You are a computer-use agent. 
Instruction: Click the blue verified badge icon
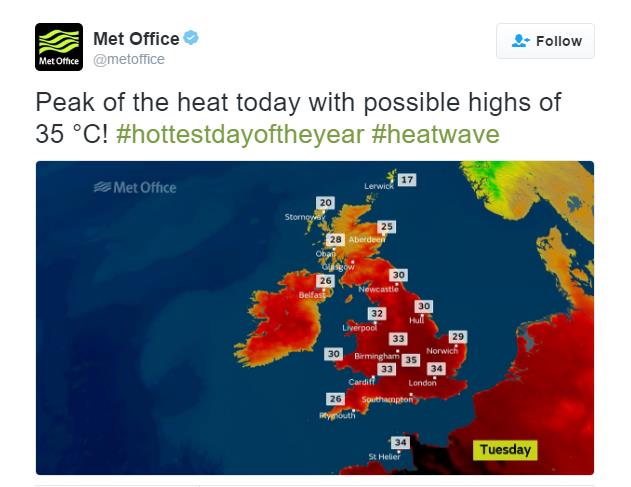(192, 39)
